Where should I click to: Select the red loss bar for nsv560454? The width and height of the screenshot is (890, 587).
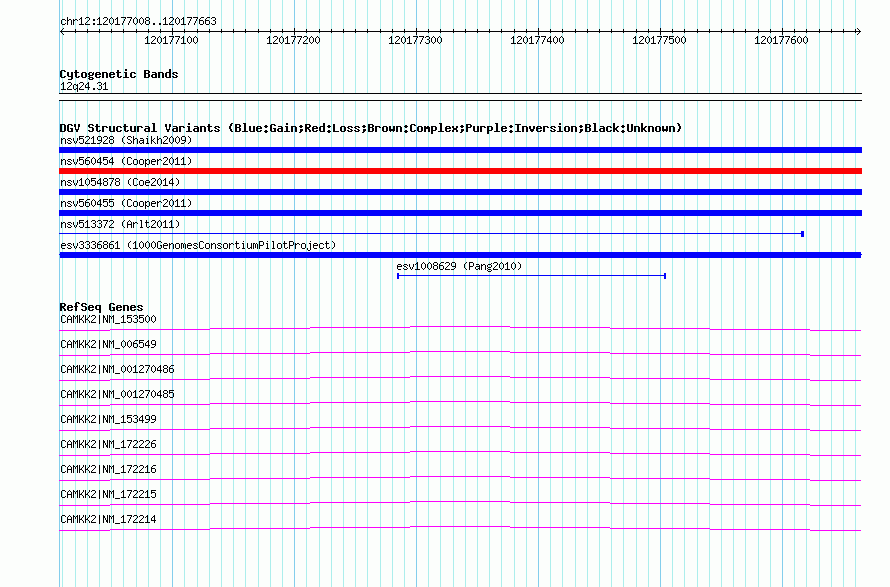pyautogui.click(x=460, y=171)
